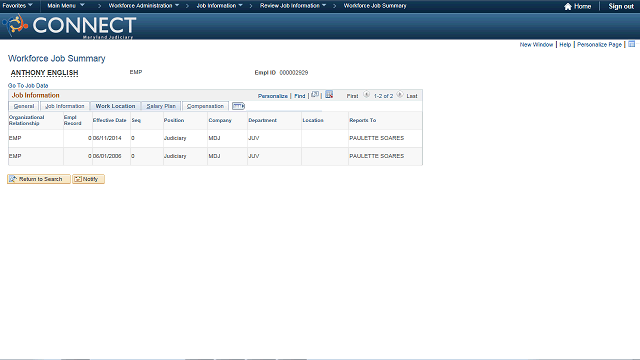Viewport: 640px width, 360px height.
Task: Click the Personalize Page link
Action: [599, 44]
